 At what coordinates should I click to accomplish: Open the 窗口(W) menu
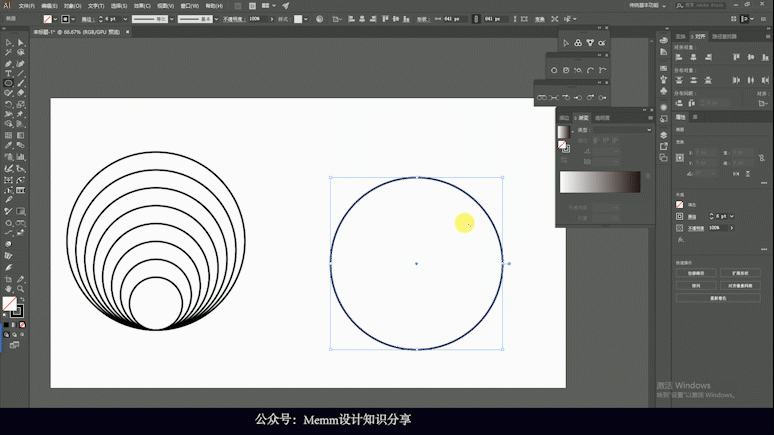pos(190,6)
